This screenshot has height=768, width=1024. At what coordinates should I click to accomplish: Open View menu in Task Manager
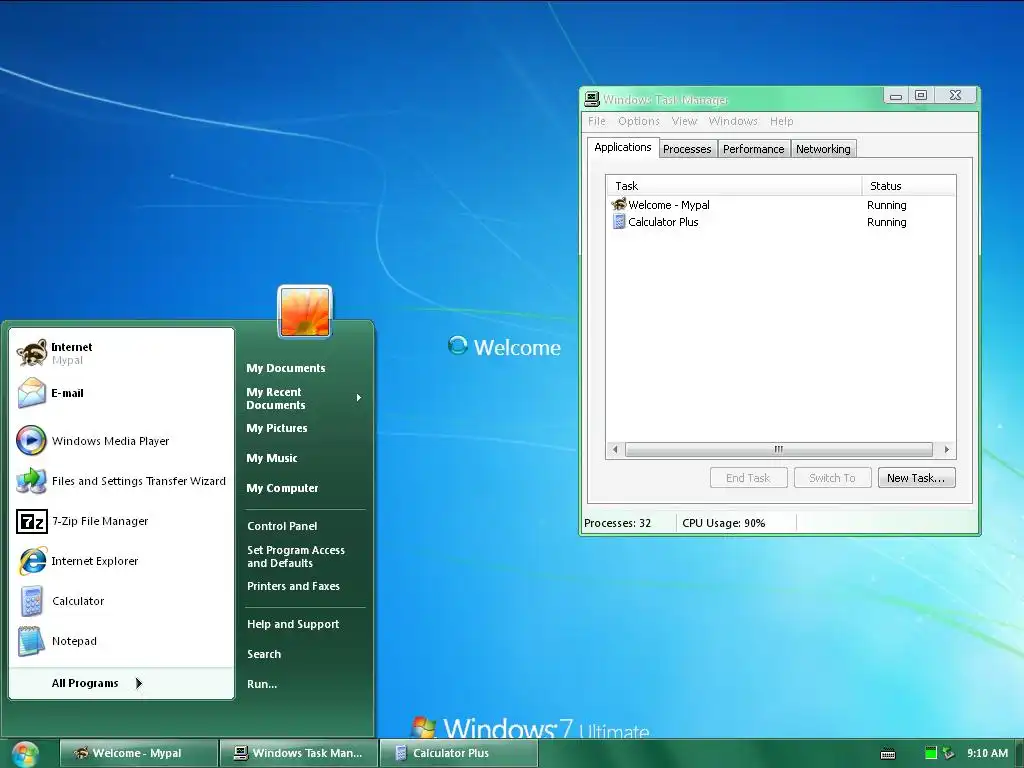[684, 121]
